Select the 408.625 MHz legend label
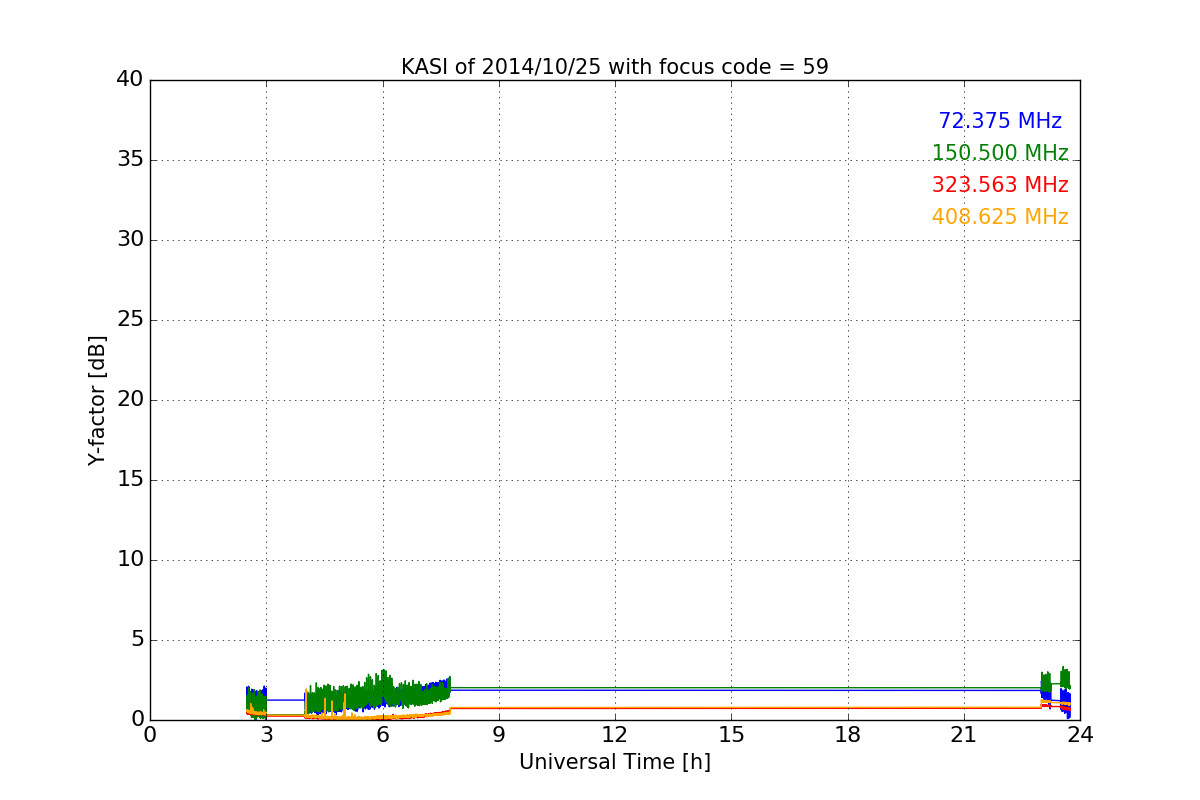 click(1000, 217)
